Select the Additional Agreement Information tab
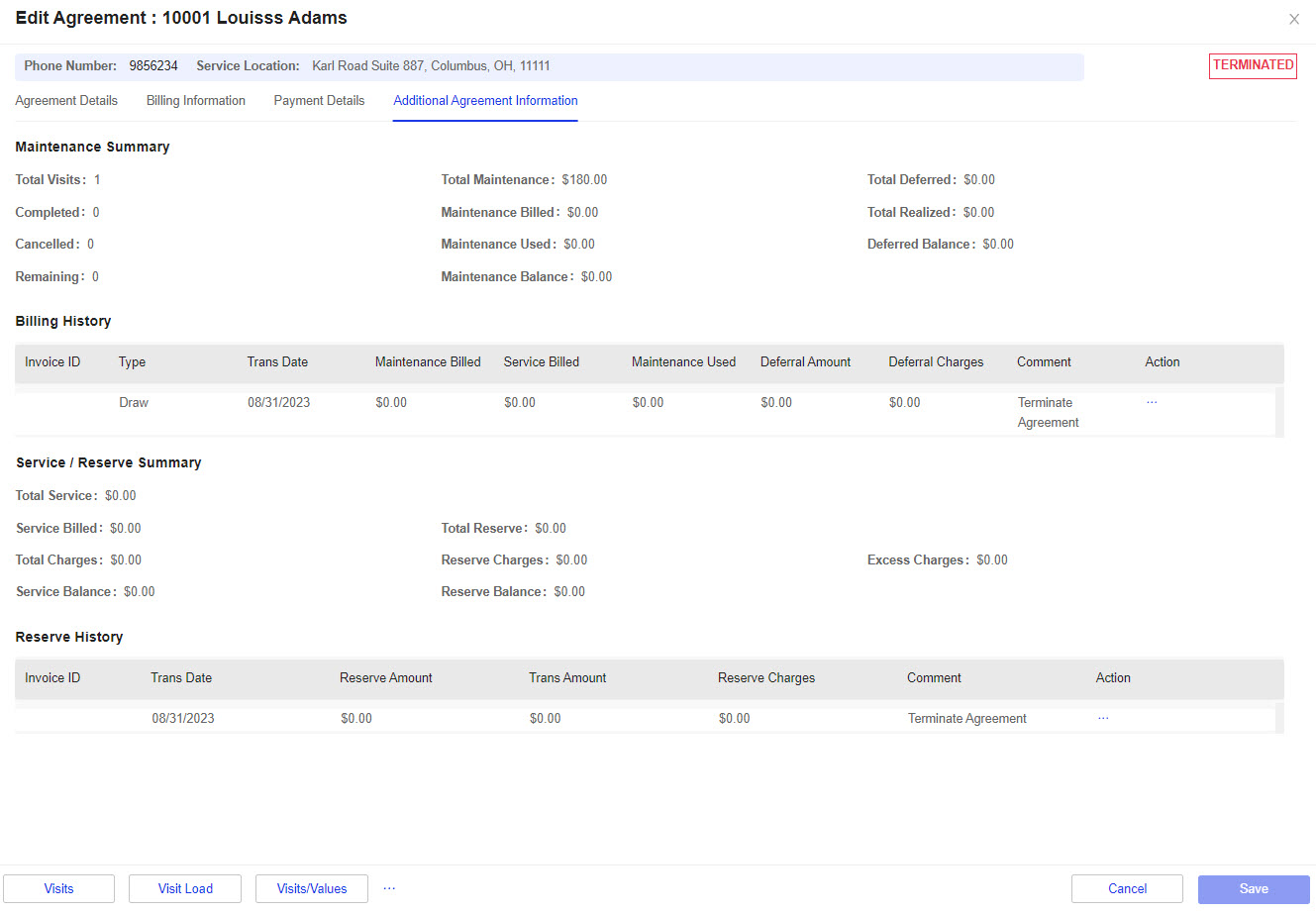This screenshot has width=1316, height=914. pos(485,100)
